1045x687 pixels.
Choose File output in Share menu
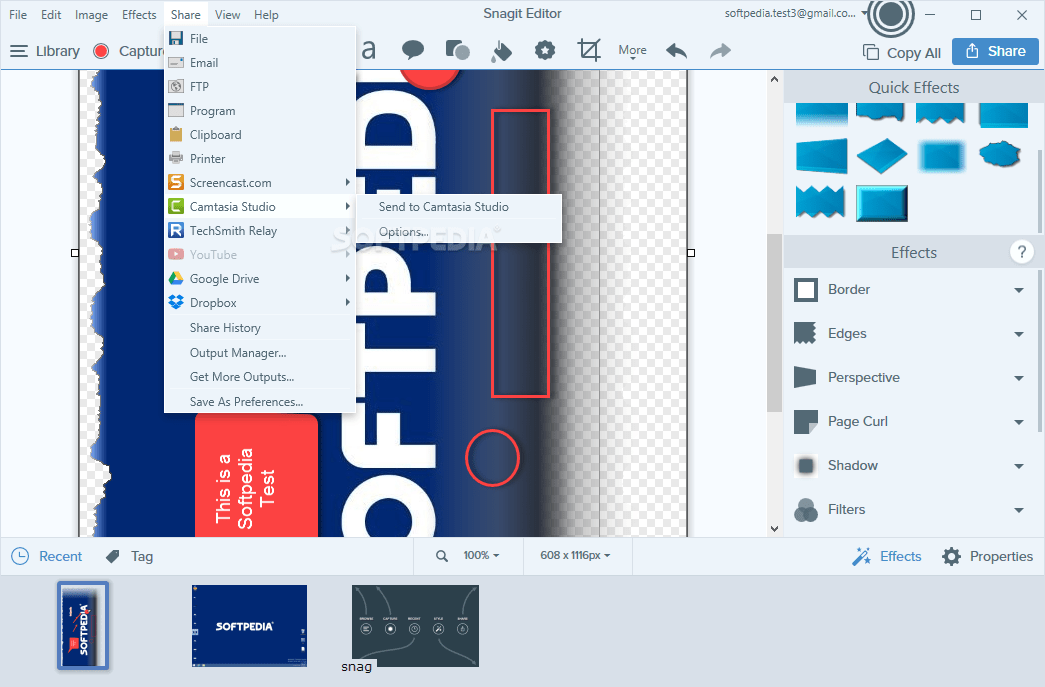click(260, 39)
